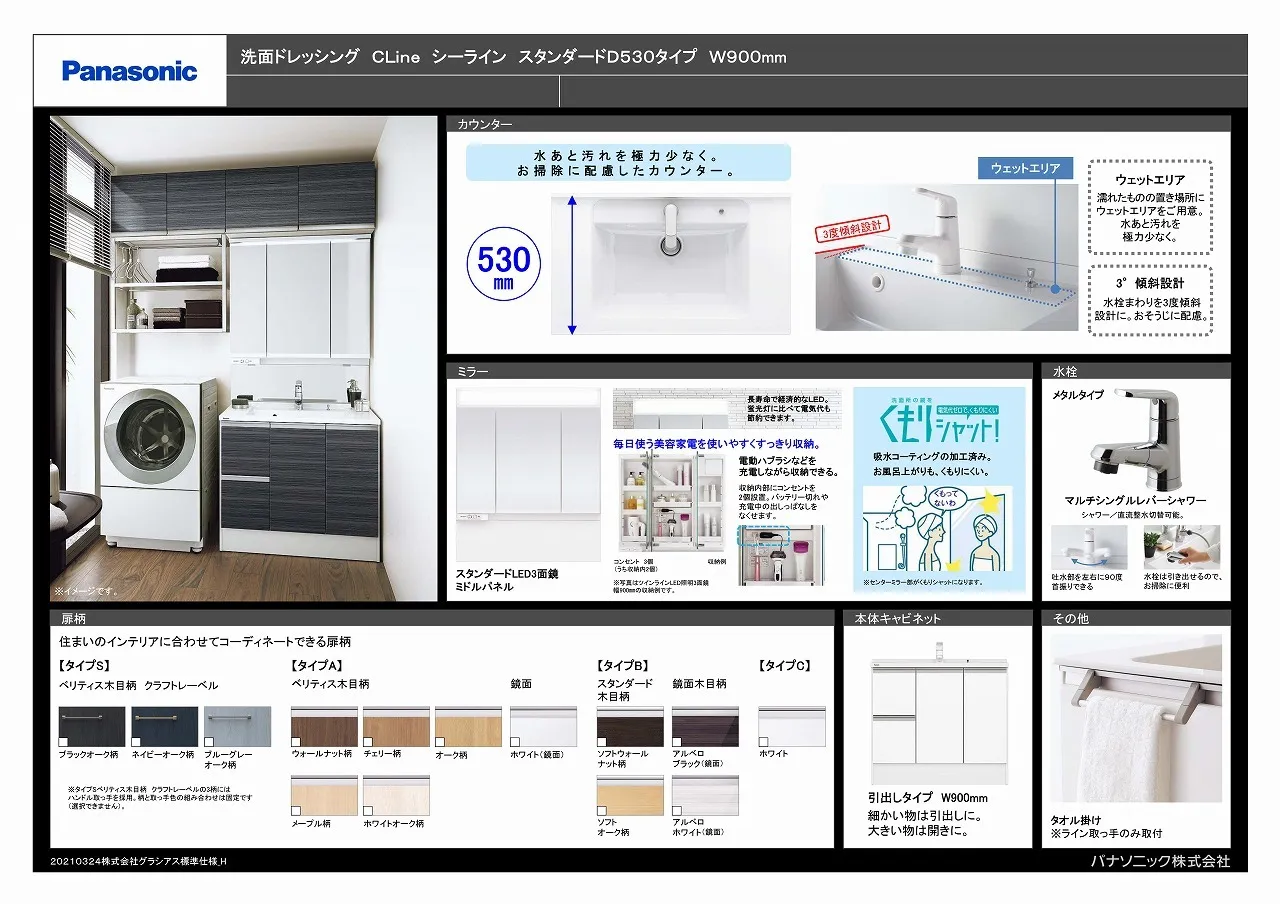Tick the ブラックオーク柄 checkbox

click(x=65, y=741)
